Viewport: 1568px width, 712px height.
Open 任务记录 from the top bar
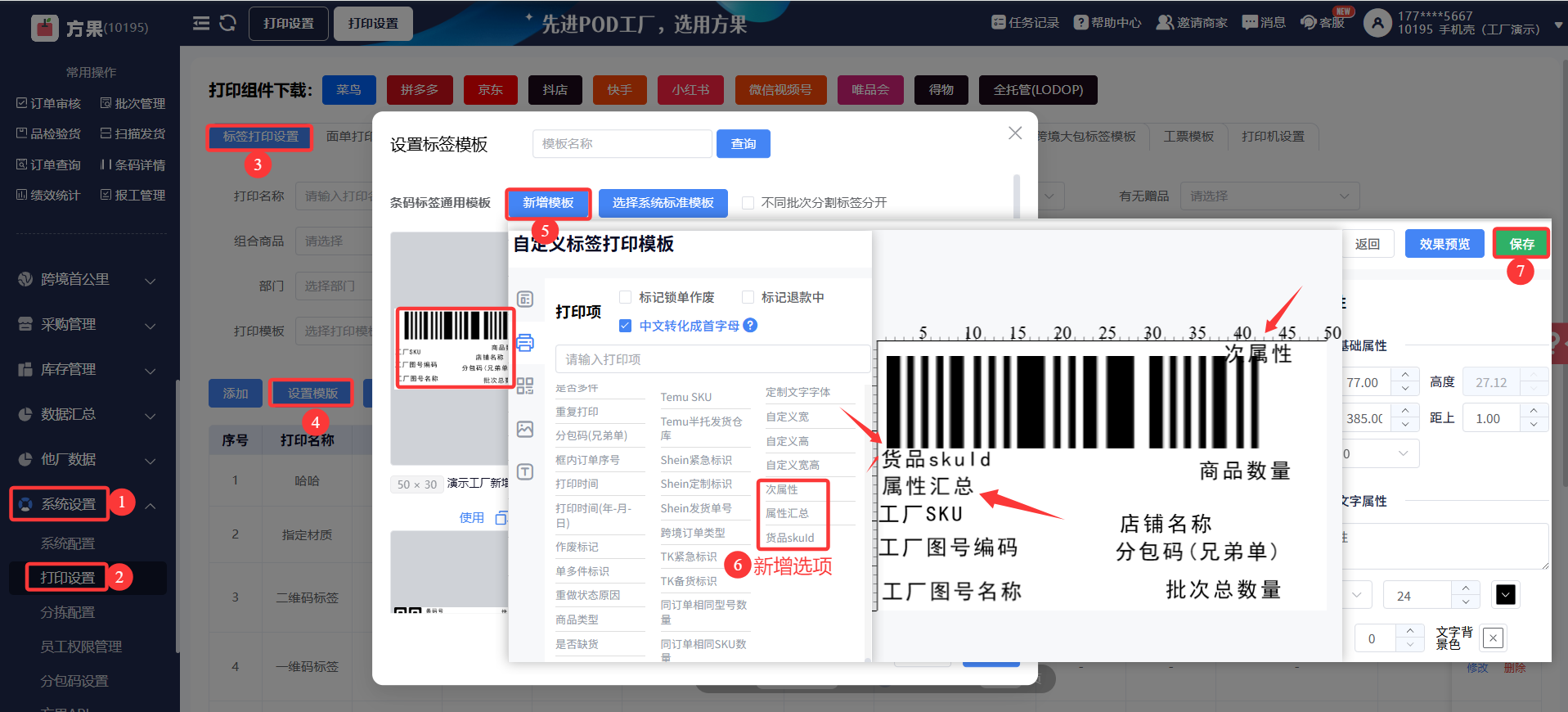point(1025,23)
